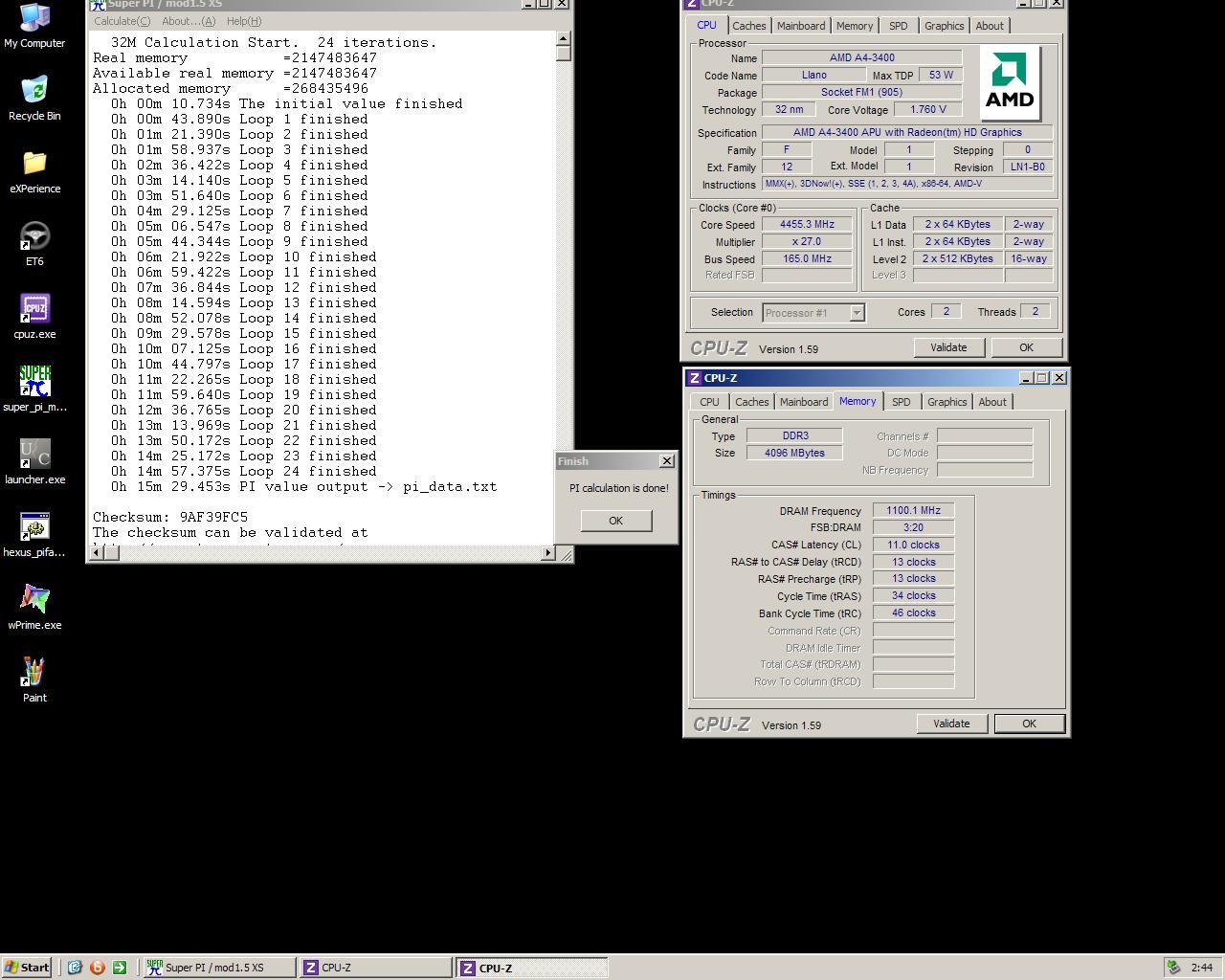This screenshot has width=1225, height=980.
Task: Click Validate in upper CPU-Z window
Action: click(948, 347)
